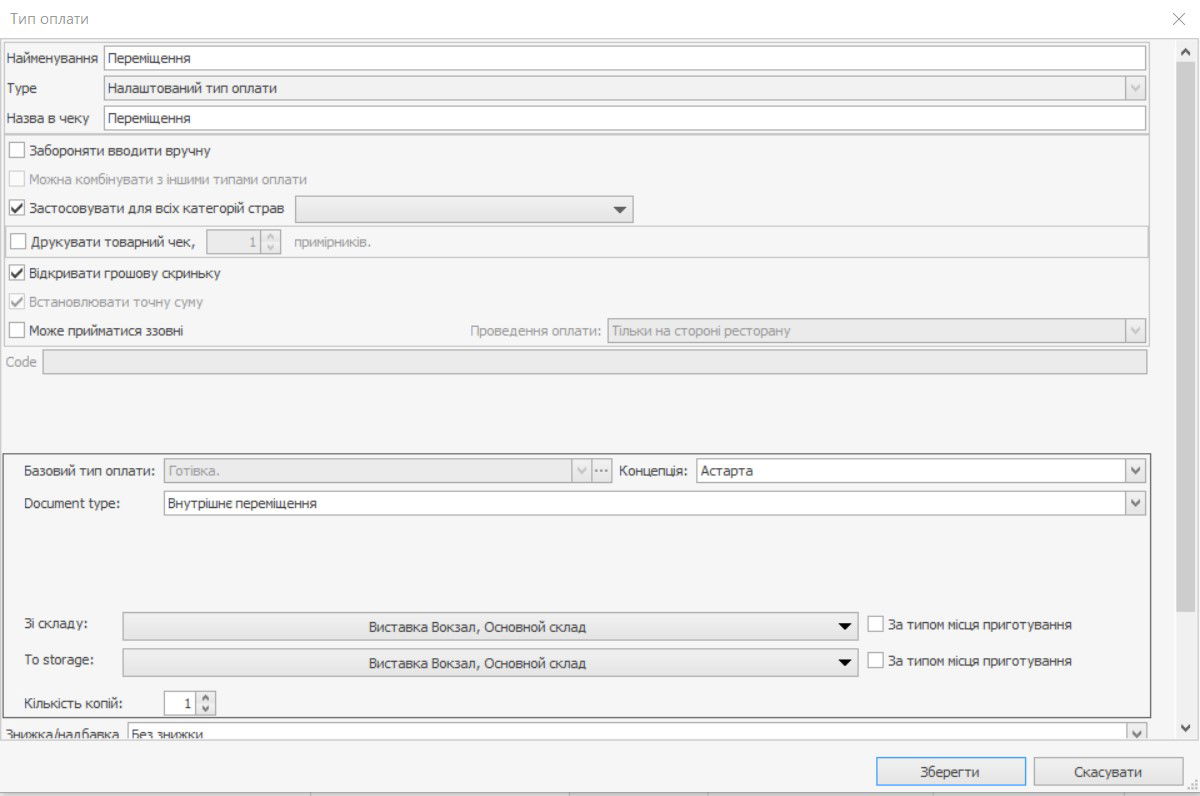Viewport: 1200px width, 796px height.
Task: Toggle Друкувати товарний чек checkbox
Action: (x=17, y=241)
